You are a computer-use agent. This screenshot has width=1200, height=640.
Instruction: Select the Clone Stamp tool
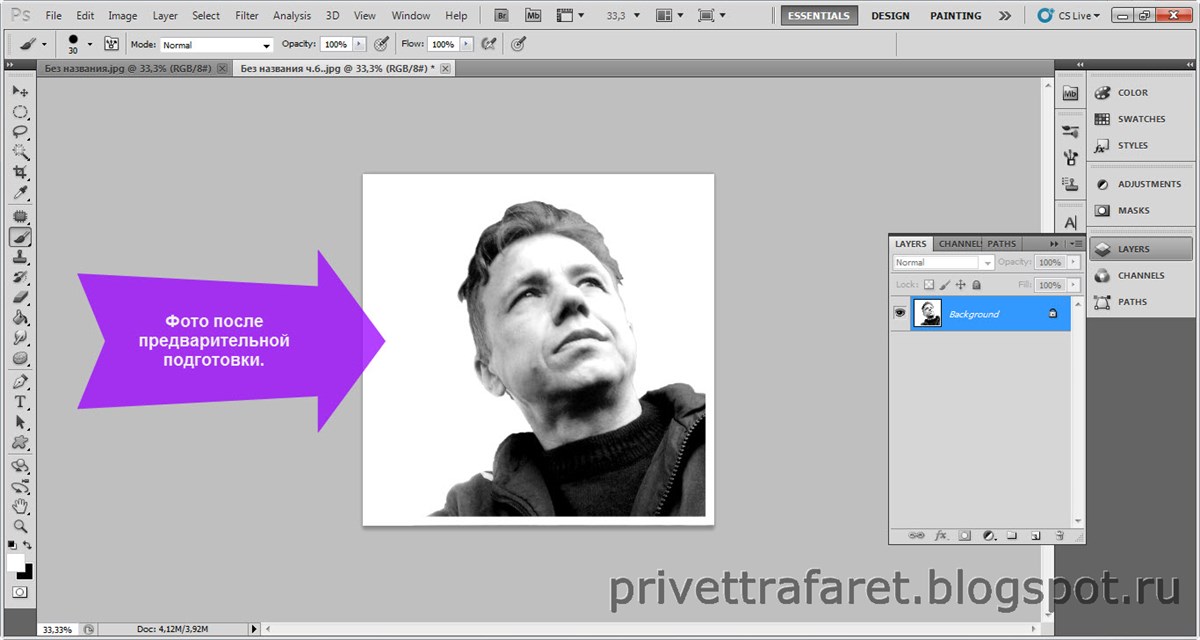20,257
